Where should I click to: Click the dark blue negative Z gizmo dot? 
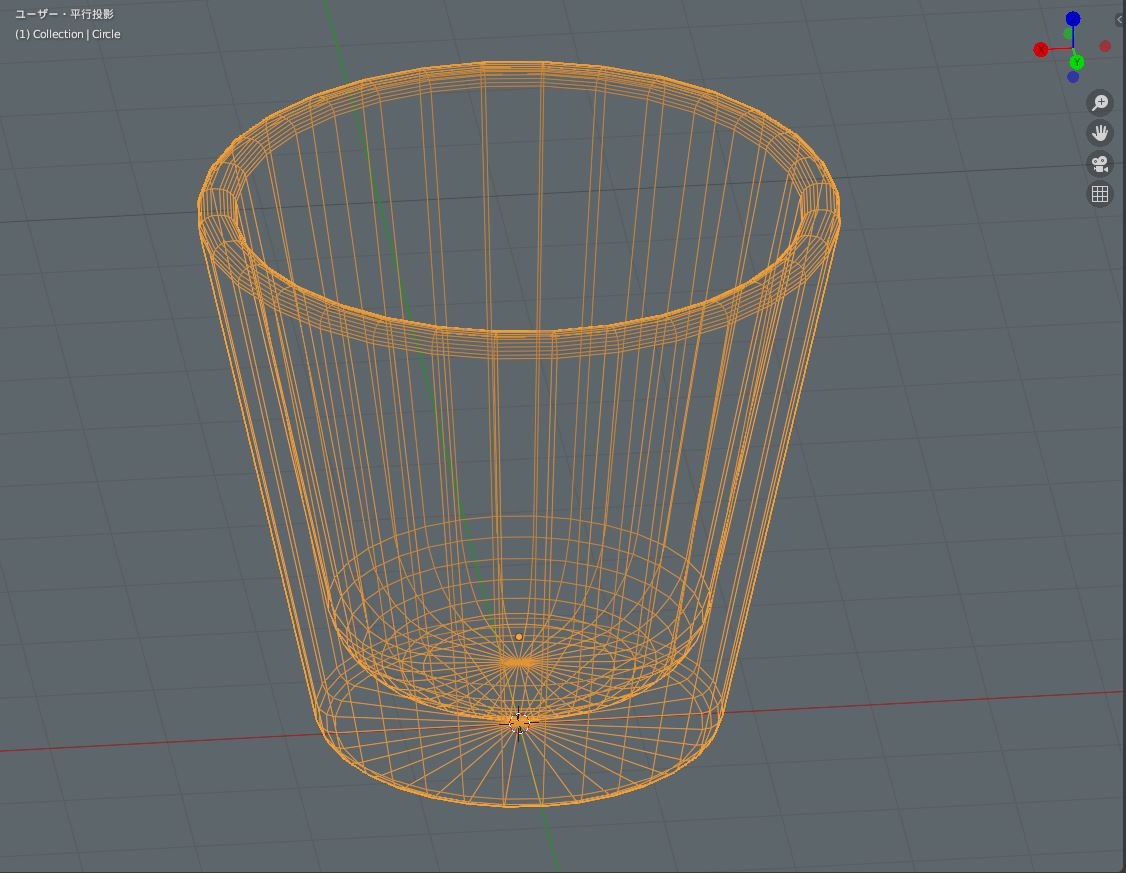pos(1073,77)
